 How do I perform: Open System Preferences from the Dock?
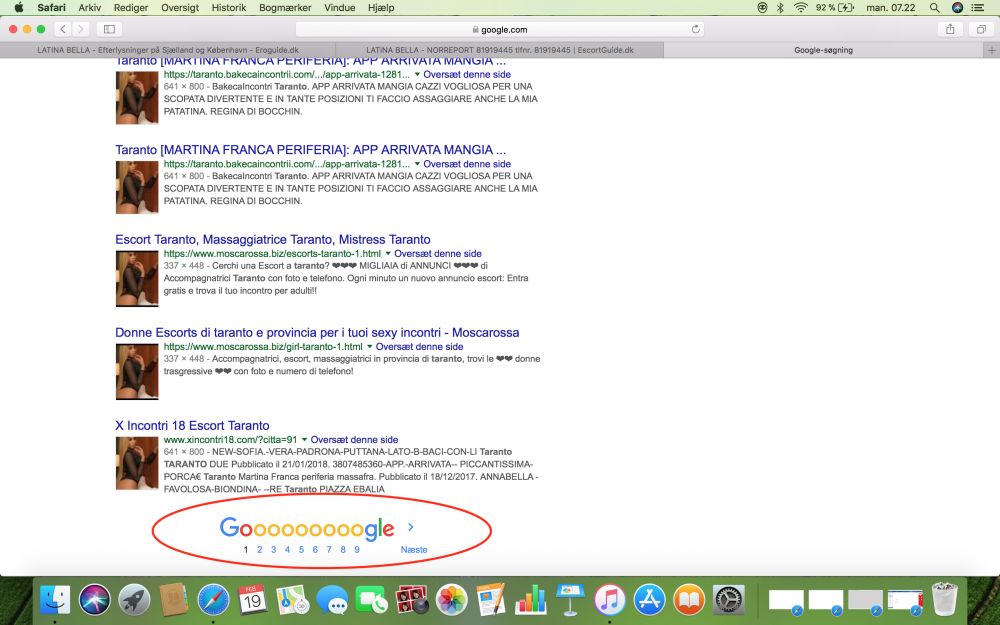(x=728, y=600)
